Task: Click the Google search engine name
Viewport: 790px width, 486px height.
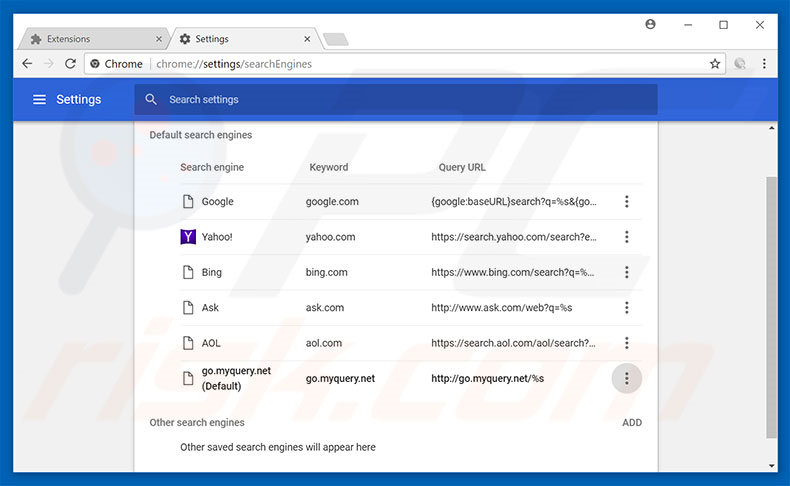Action: pos(218,201)
